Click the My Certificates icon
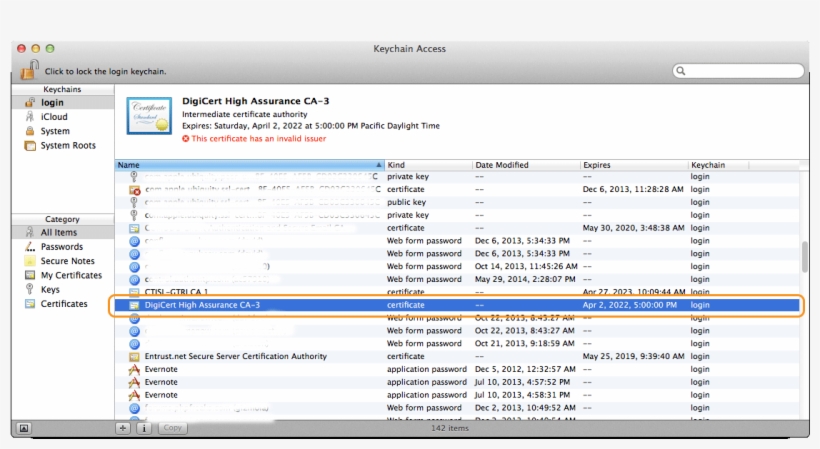The width and height of the screenshot is (820, 449). point(30,275)
